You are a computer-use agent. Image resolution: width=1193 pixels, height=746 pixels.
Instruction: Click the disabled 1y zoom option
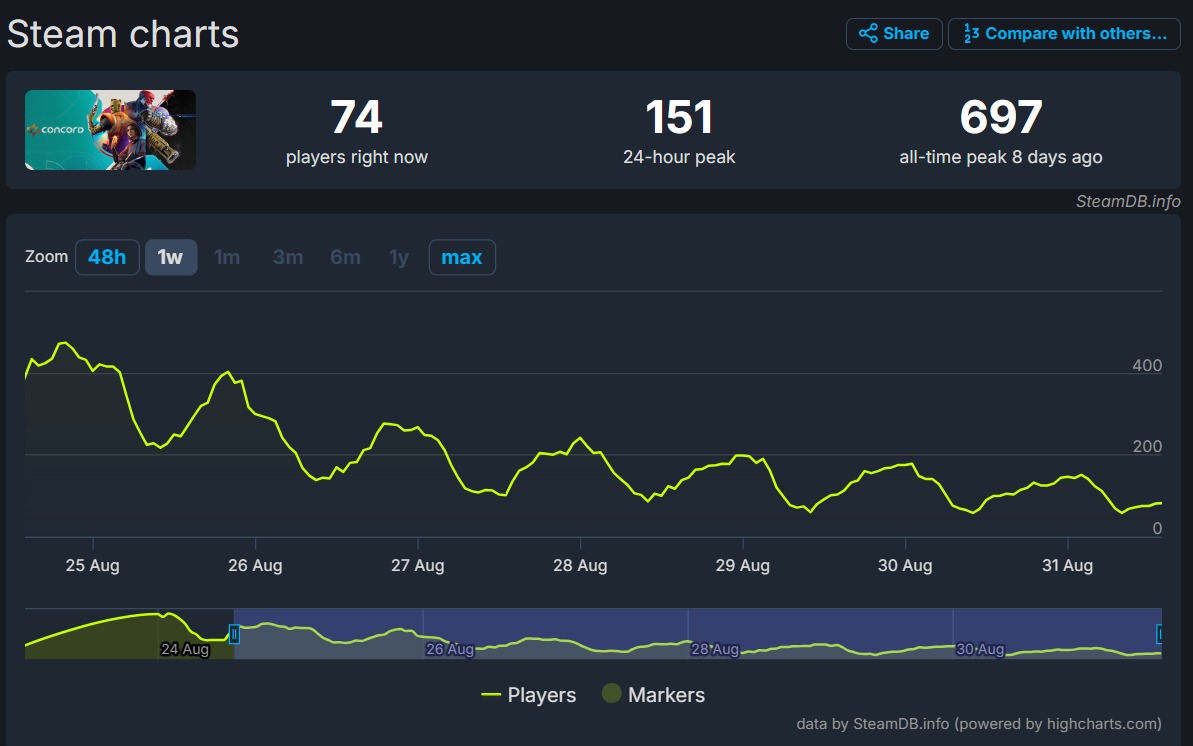pos(399,257)
